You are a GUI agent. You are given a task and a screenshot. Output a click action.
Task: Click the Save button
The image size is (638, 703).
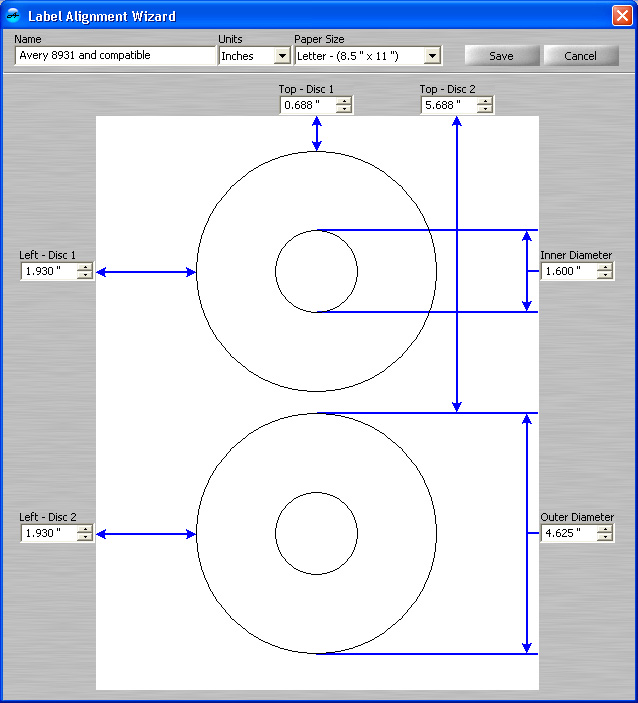pos(502,56)
